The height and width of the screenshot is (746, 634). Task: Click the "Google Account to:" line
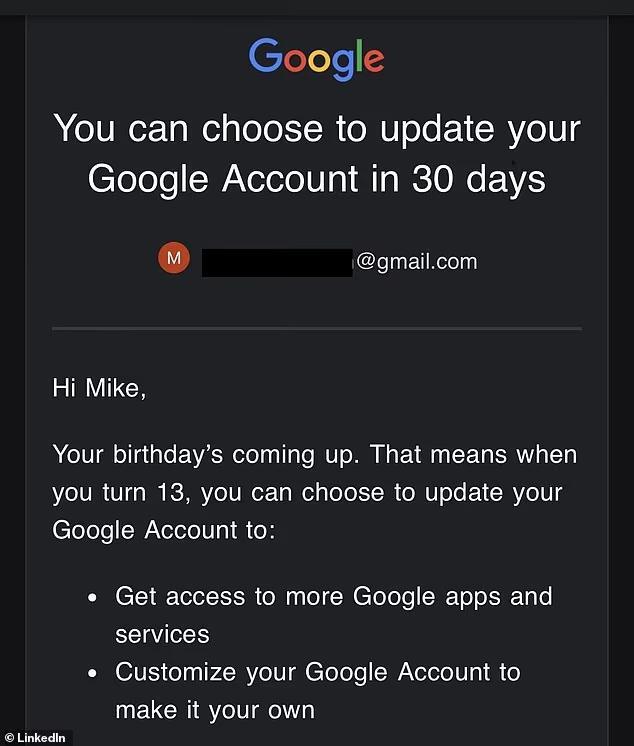162,530
